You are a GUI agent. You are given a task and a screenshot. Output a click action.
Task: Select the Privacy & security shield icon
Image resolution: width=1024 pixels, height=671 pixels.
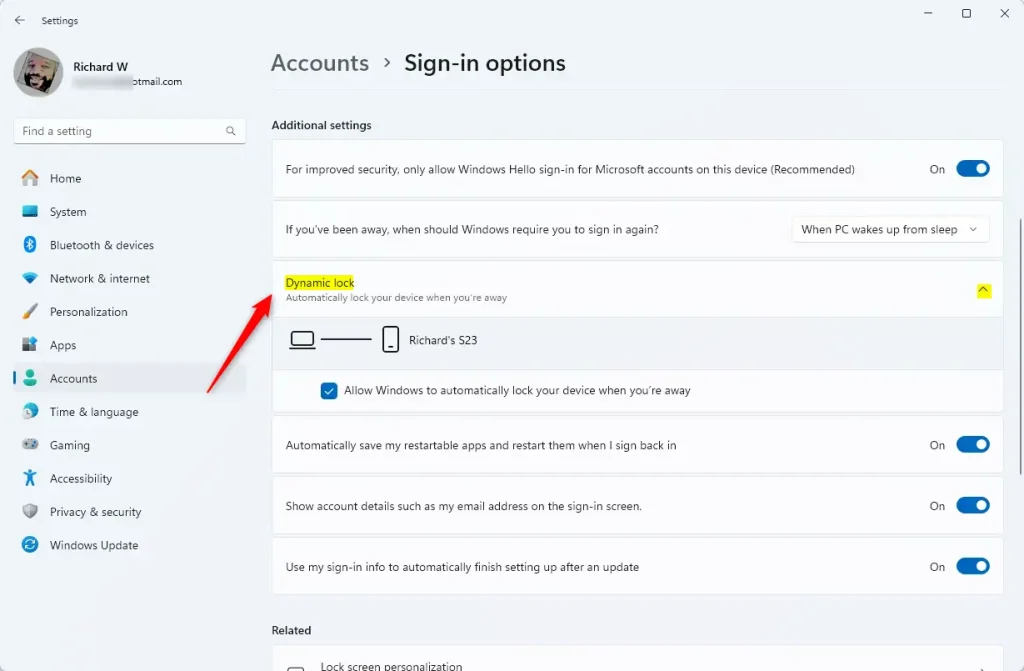30,512
